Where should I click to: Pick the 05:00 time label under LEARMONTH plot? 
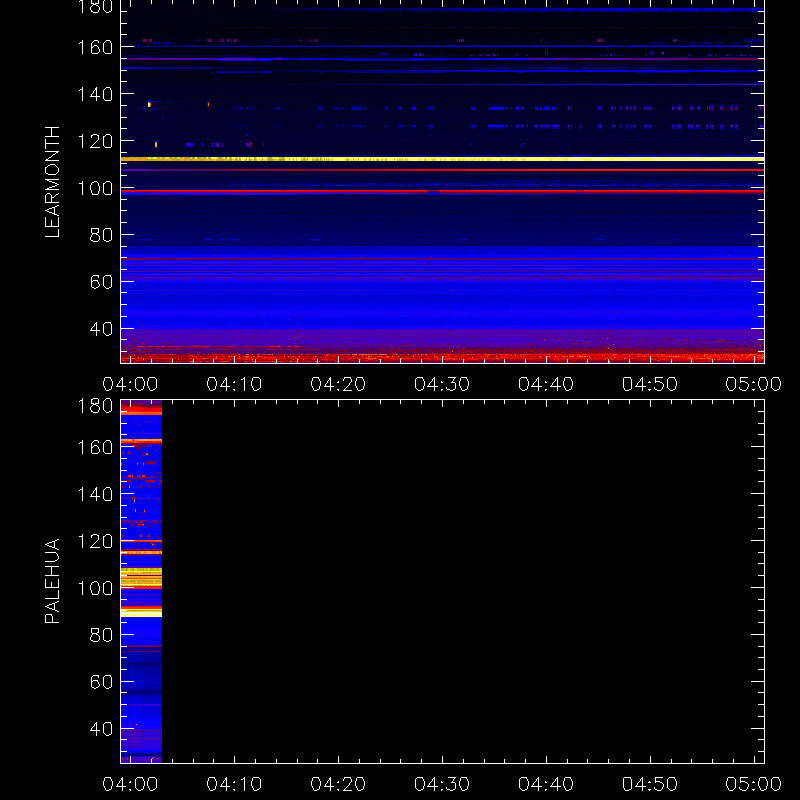754,384
